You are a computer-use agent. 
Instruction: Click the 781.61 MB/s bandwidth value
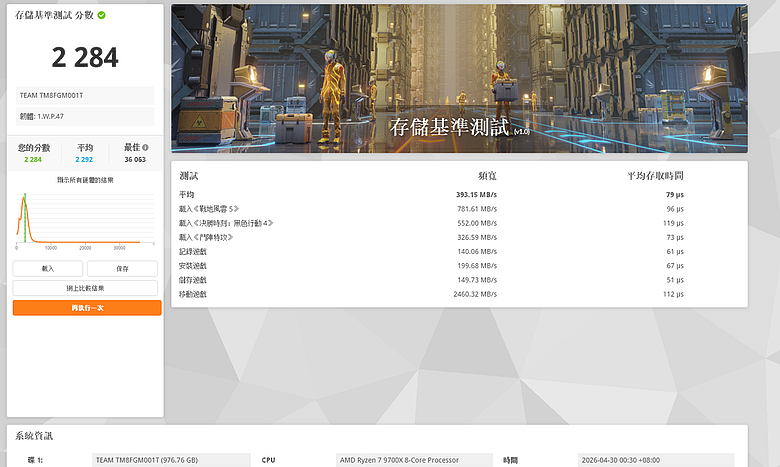(477, 209)
